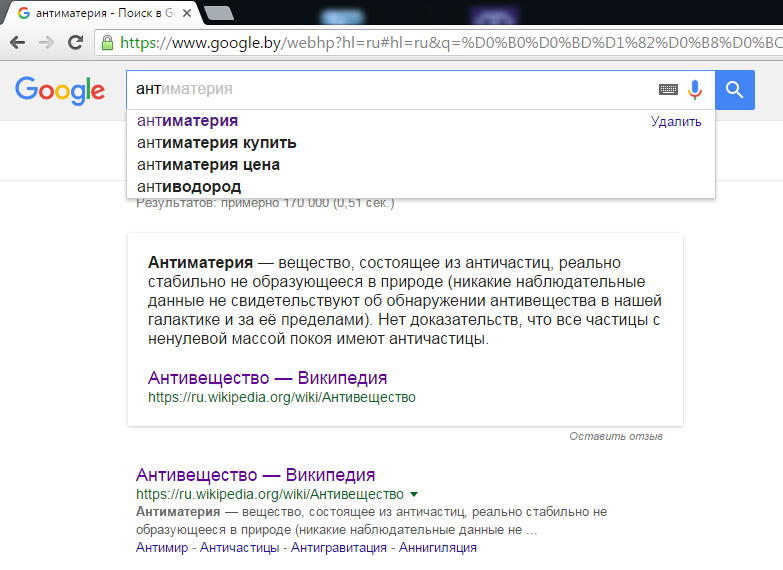Viewport: 783px width, 570px height.
Task: Open the "Антимир" sitelink
Action: click(x=162, y=548)
